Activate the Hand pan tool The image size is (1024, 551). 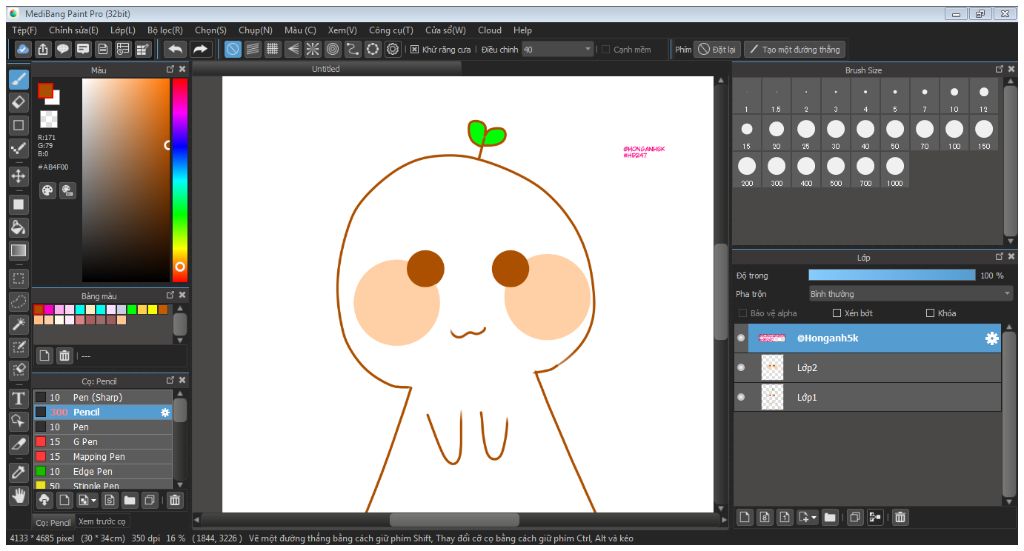pos(18,495)
